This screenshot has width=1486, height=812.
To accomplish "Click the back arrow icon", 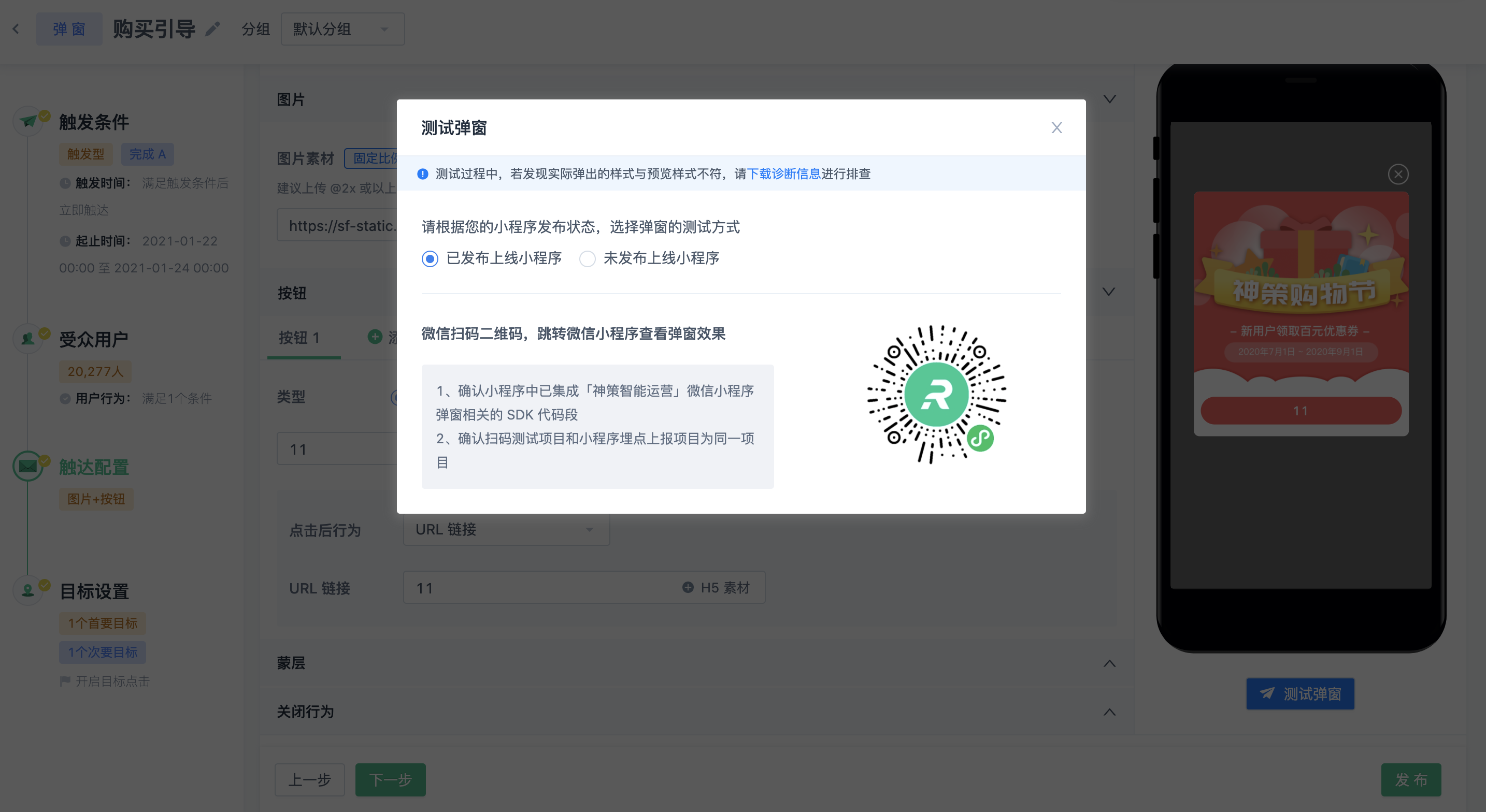I will [16, 29].
